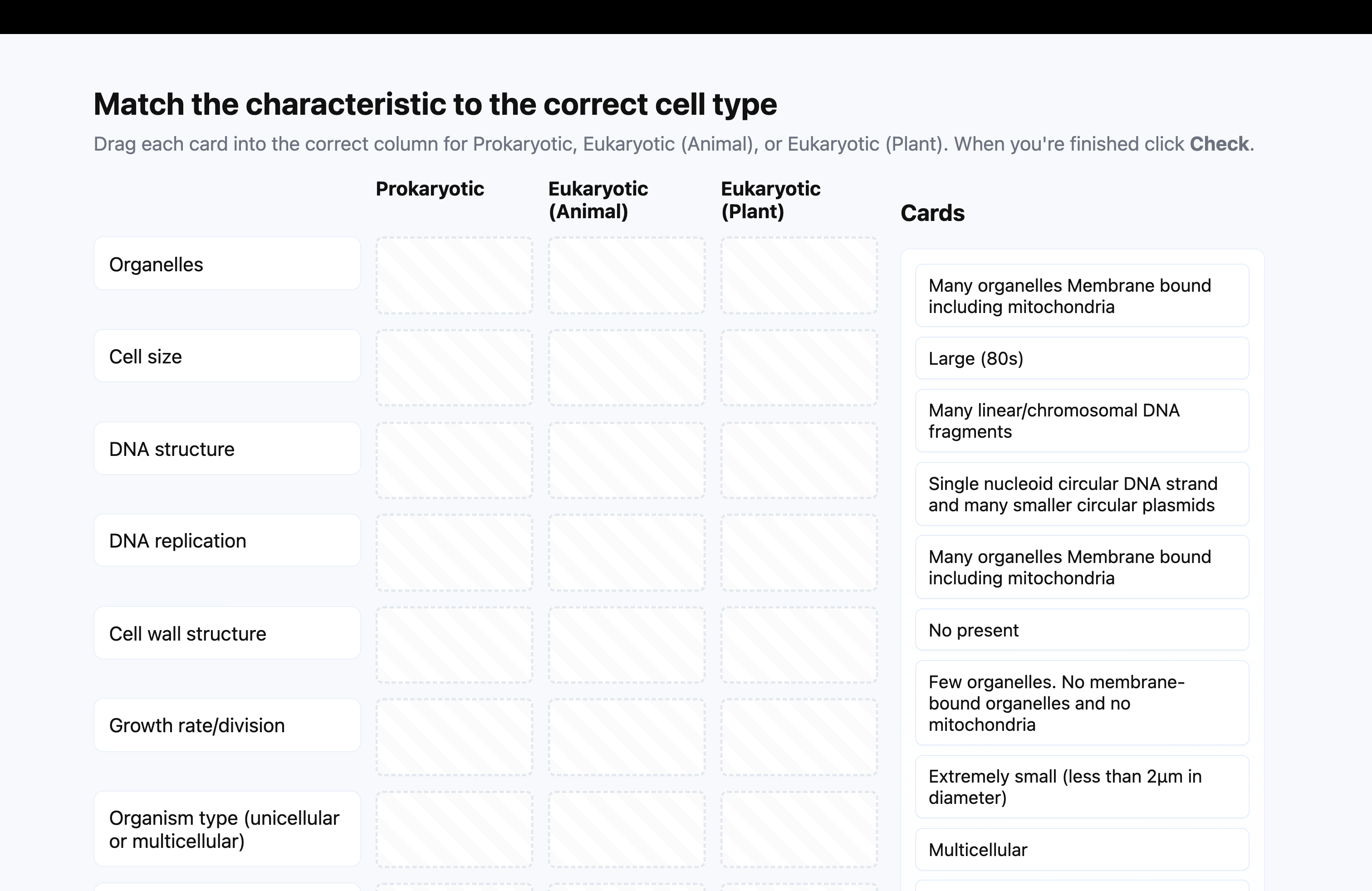The image size is (1372, 891).
Task: Click the "DNA structure" row label
Action: point(227,448)
